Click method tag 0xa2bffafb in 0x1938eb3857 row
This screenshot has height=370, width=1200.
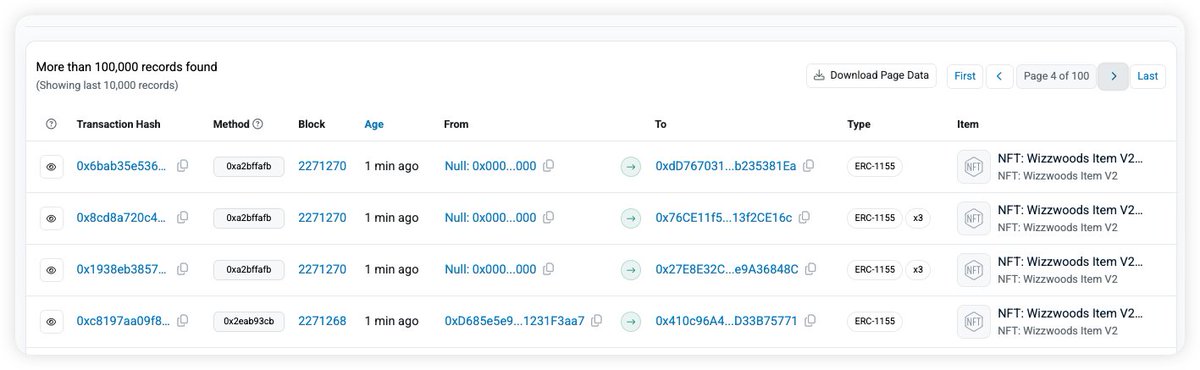pos(249,270)
